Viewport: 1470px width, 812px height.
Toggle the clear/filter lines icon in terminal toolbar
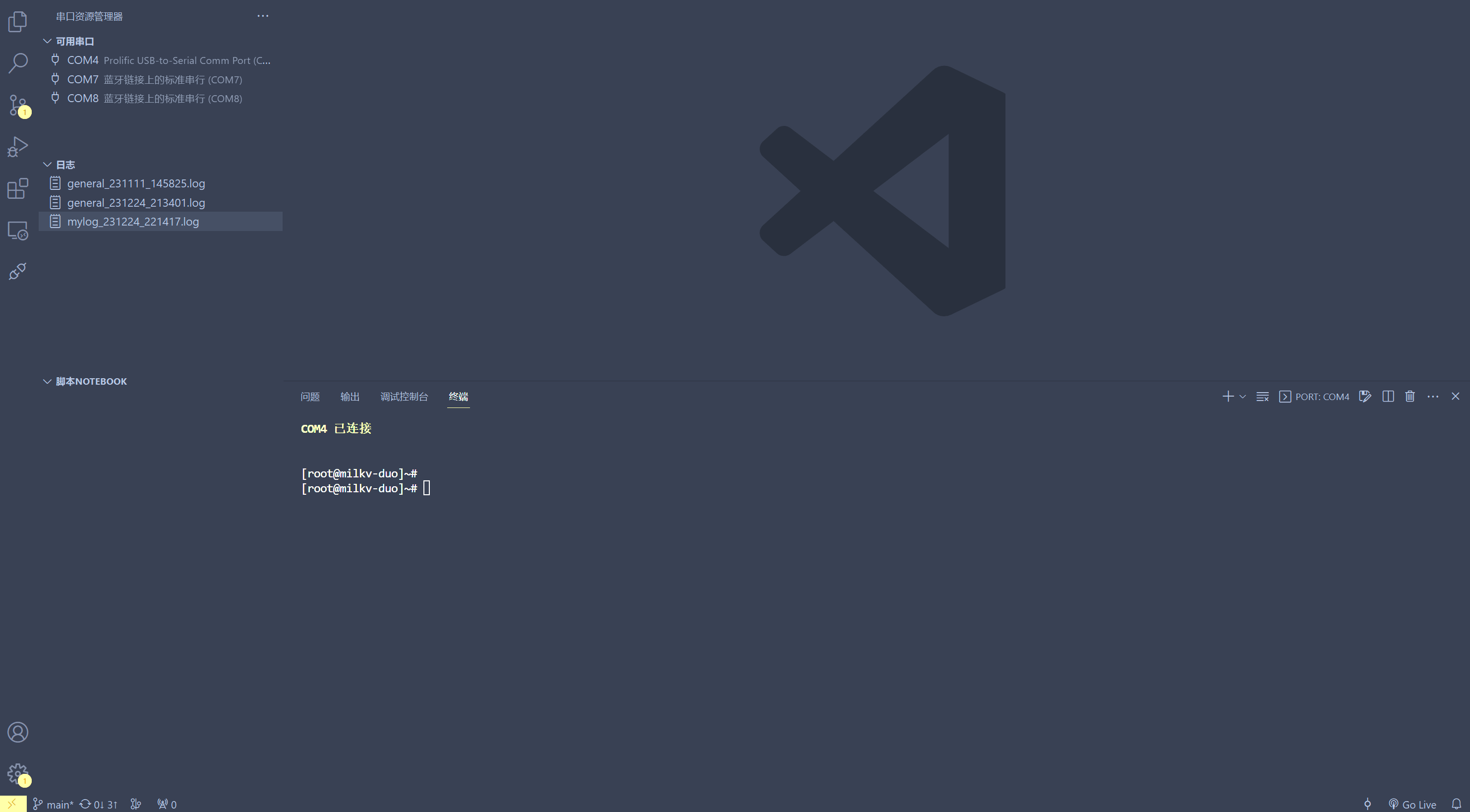click(1262, 397)
